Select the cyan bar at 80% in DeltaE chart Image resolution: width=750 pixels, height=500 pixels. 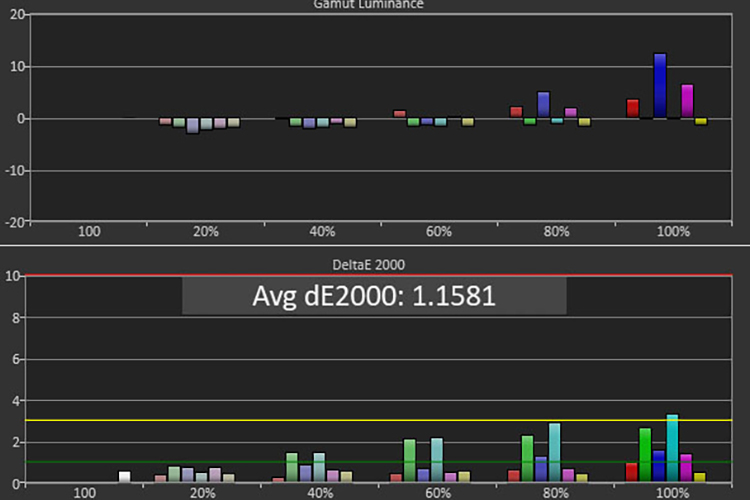pyautogui.click(x=554, y=452)
